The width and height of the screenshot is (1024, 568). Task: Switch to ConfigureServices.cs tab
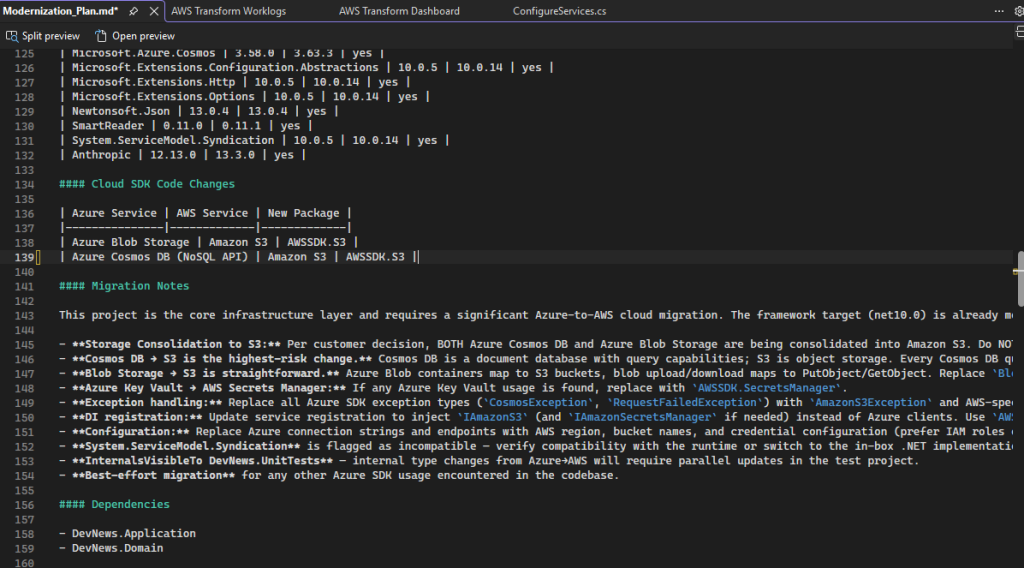point(559,11)
